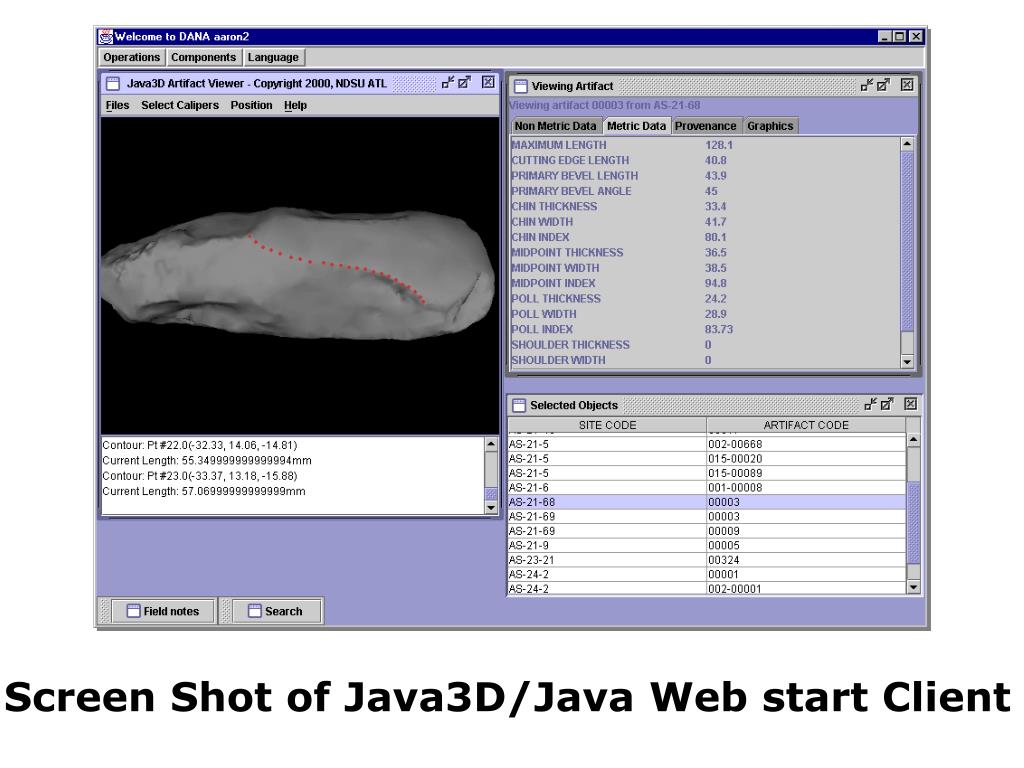
Task: Click the 3D artifact model in viewer
Action: click(298, 274)
